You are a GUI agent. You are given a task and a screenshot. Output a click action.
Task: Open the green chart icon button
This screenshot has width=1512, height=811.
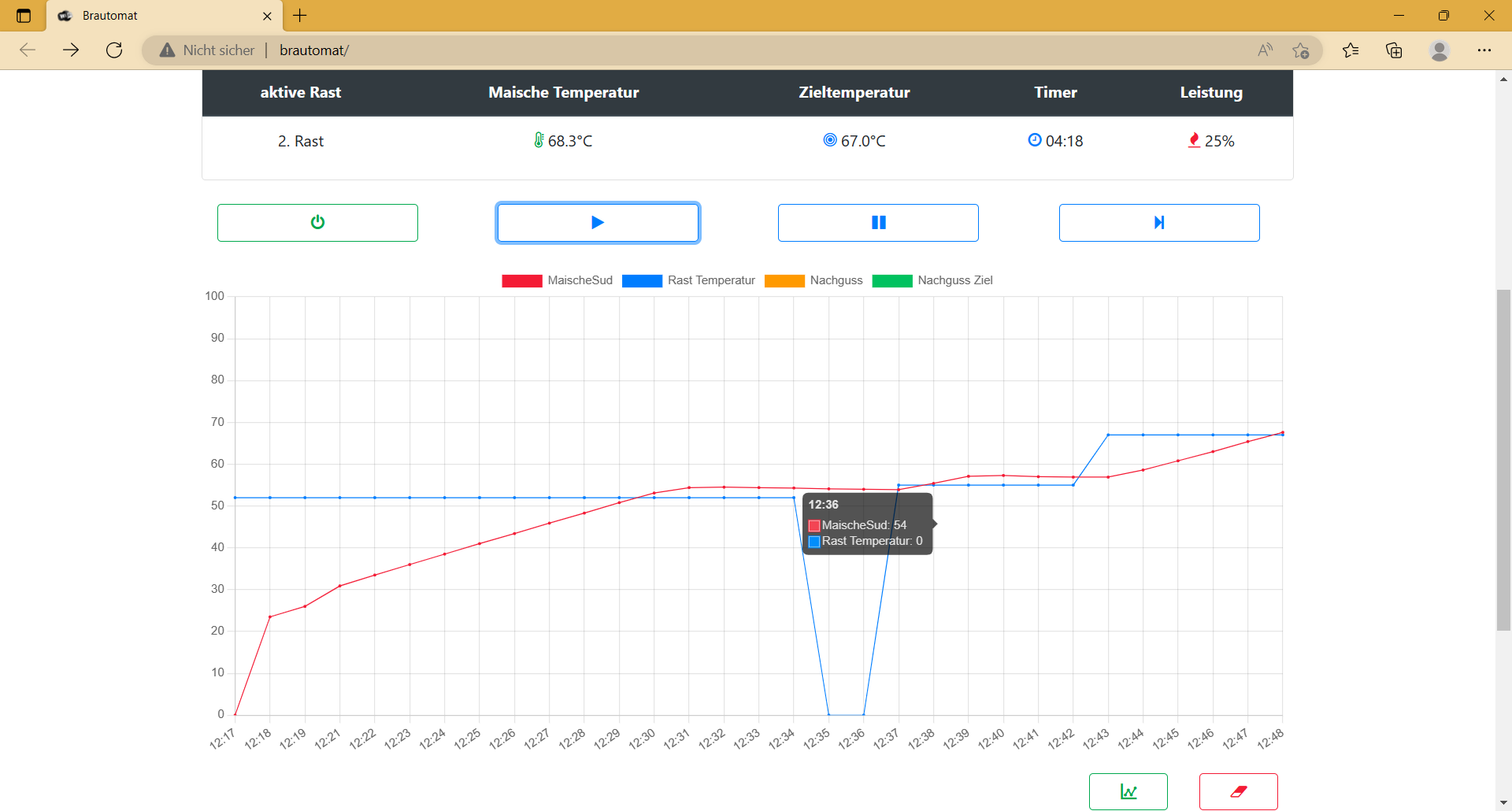coord(1128,791)
